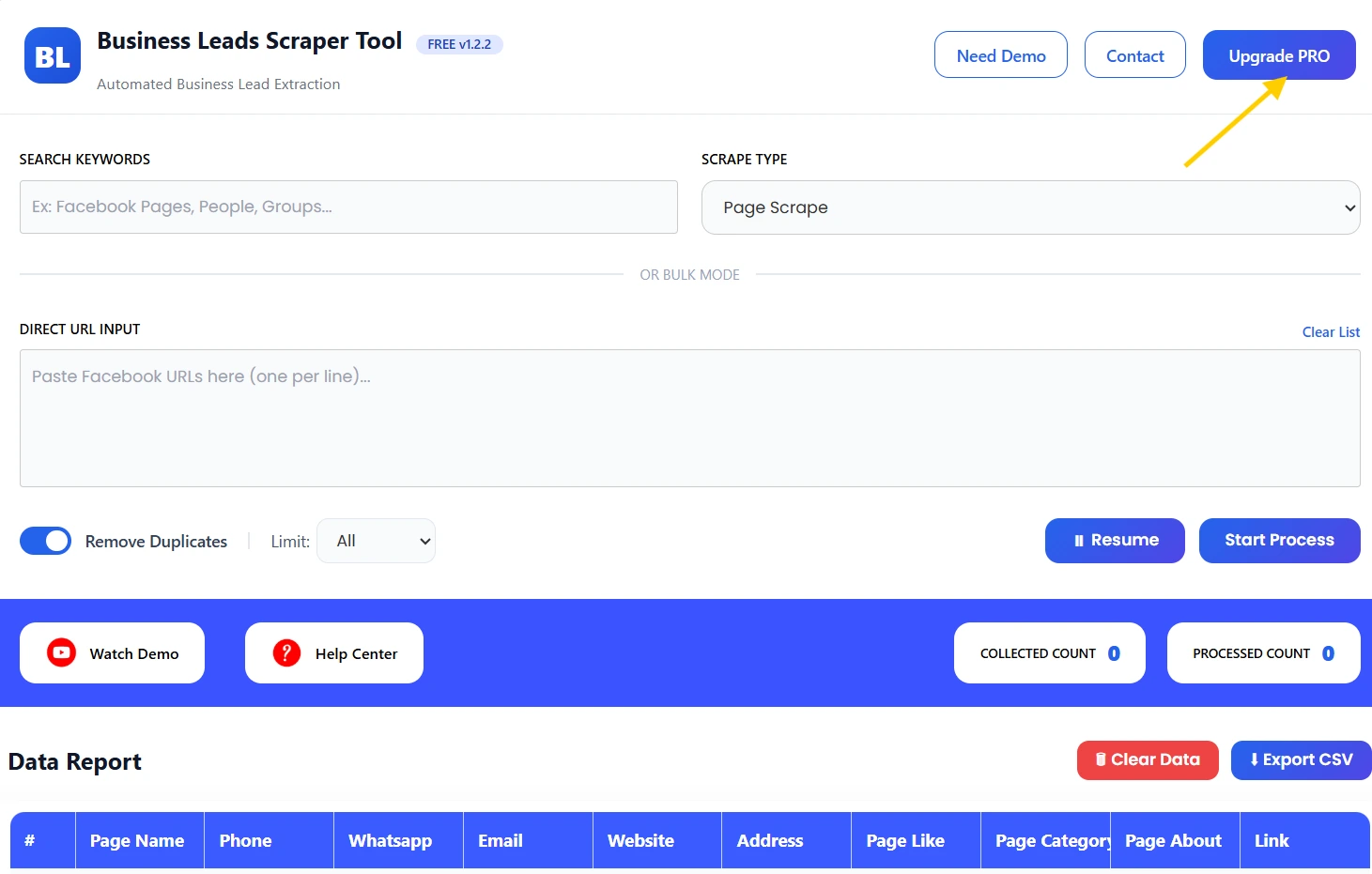Open the Scrape Type dropdown
Image resolution: width=1372 pixels, height=874 pixels.
pyautogui.click(x=1030, y=207)
